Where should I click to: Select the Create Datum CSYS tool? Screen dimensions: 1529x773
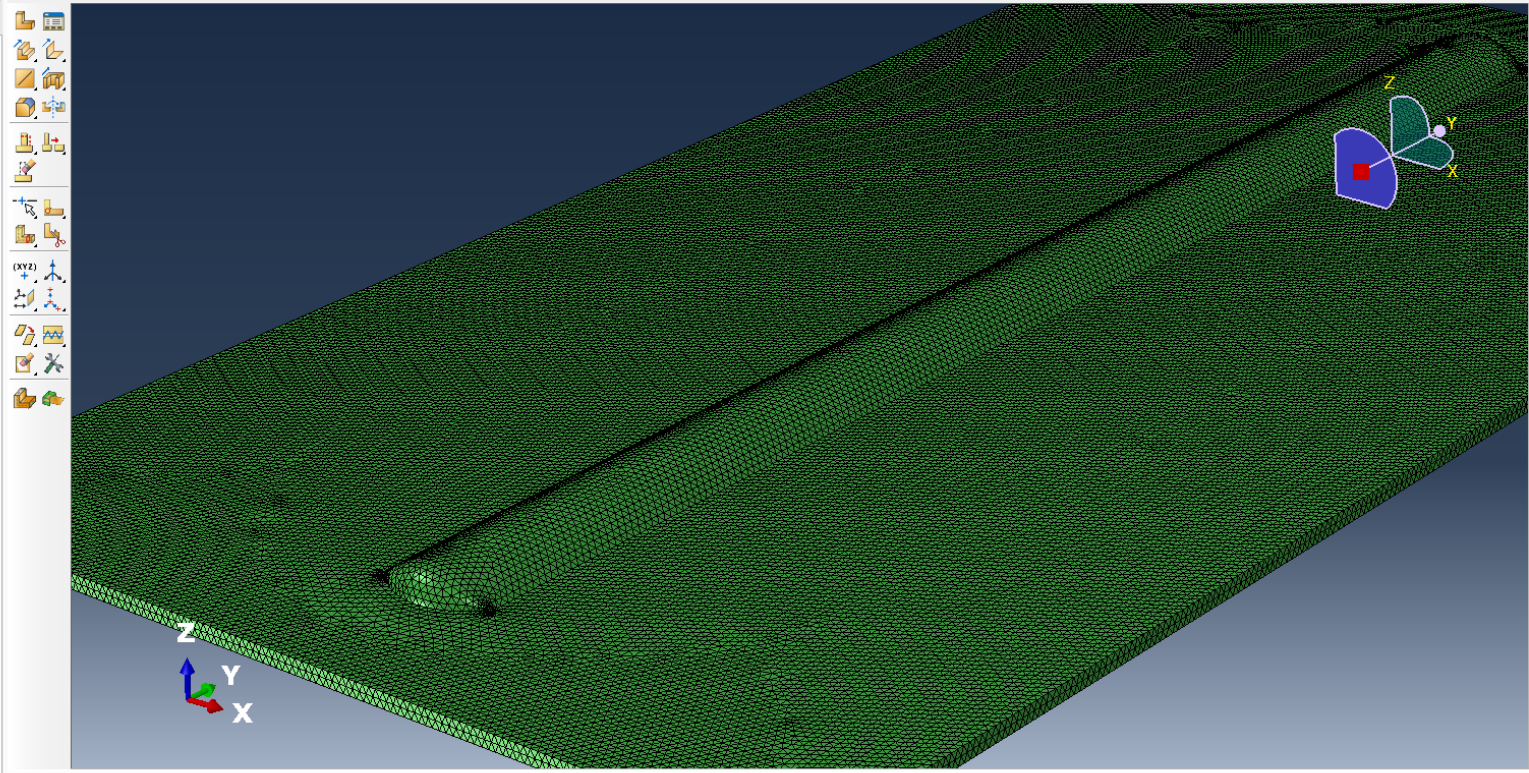(54, 299)
